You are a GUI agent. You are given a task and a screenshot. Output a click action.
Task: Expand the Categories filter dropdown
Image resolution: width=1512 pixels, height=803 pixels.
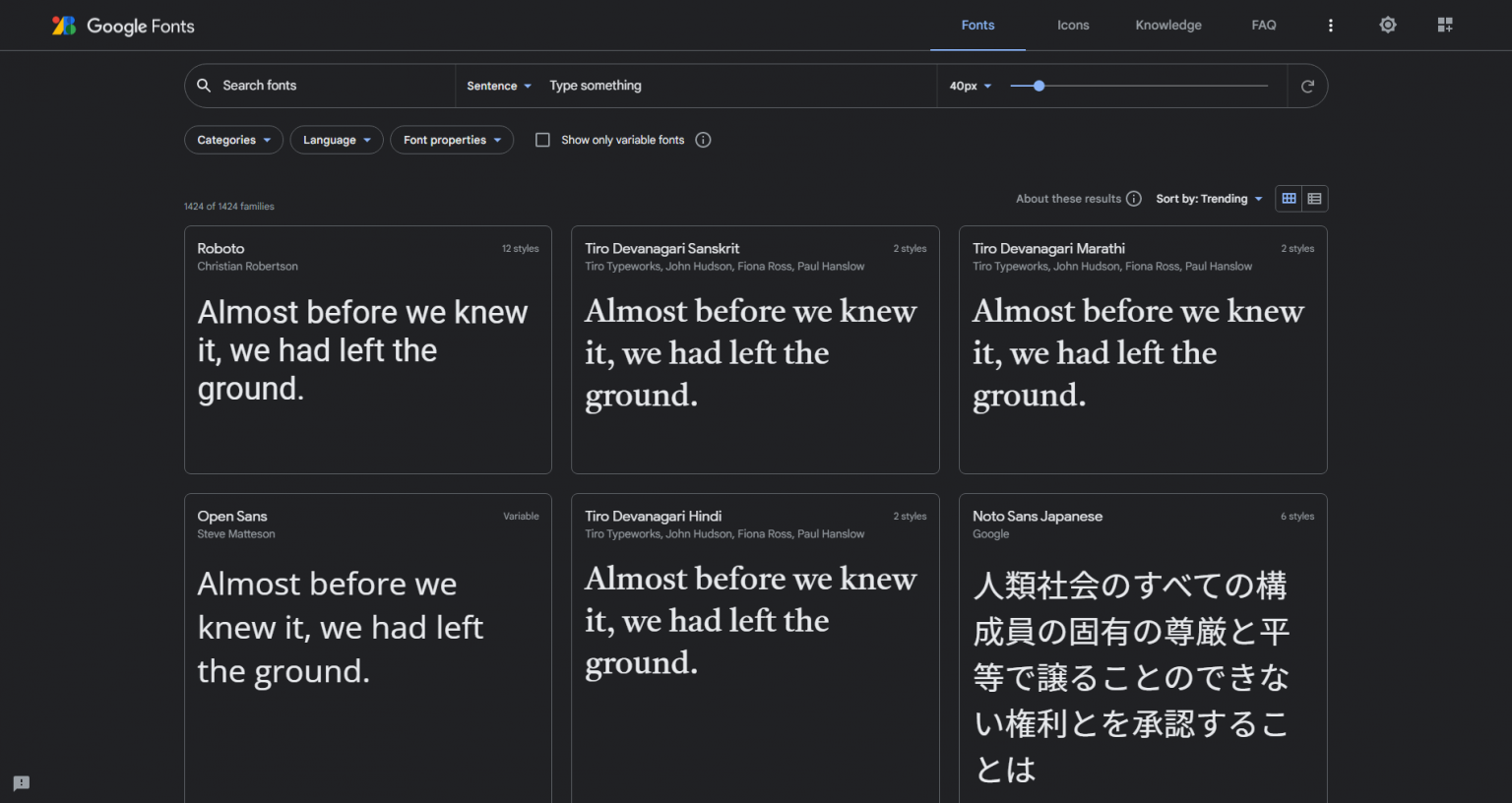point(233,140)
